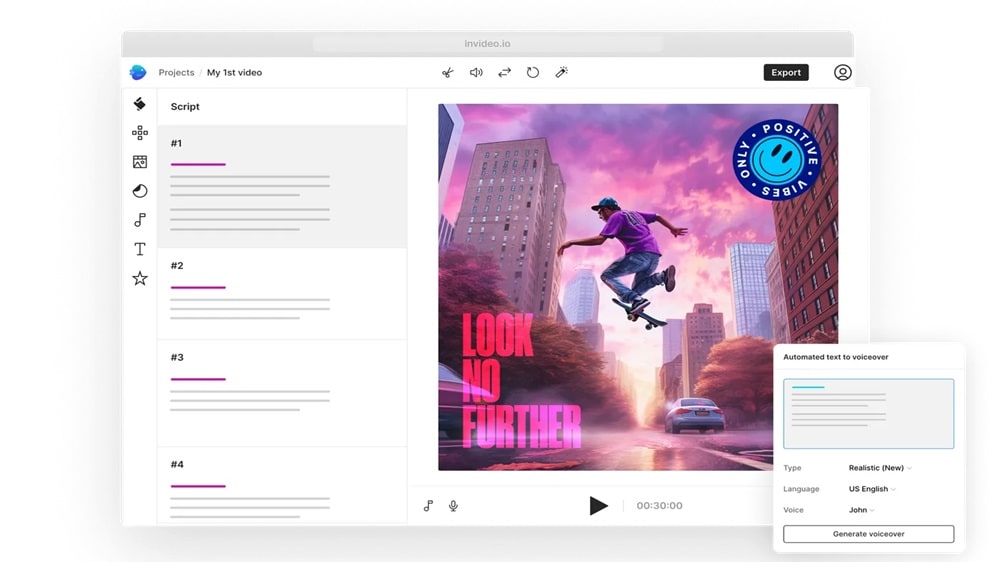Open the Type Realistic (New) dropdown
Image resolution: width=1000 pixels, height=562 pixels.
coord(880,468)
